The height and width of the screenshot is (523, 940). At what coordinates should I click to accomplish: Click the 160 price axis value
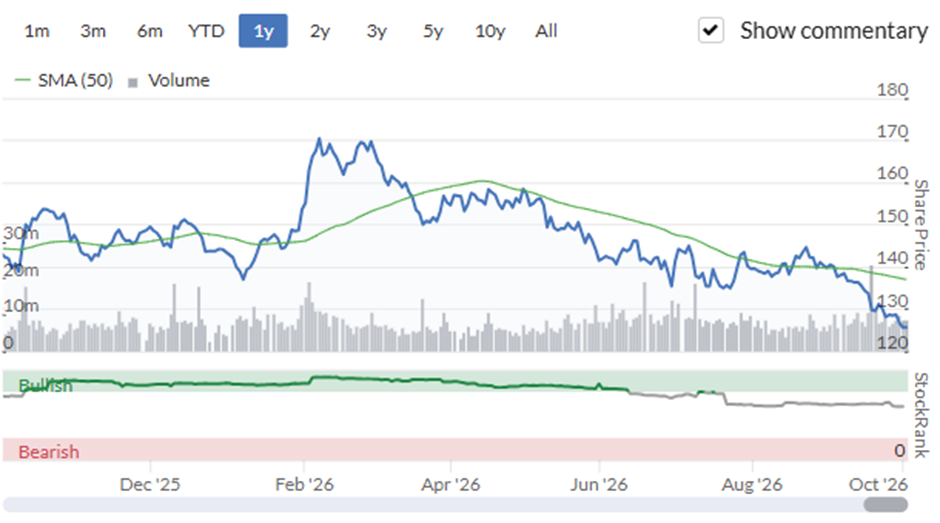[x=892, y=173]
